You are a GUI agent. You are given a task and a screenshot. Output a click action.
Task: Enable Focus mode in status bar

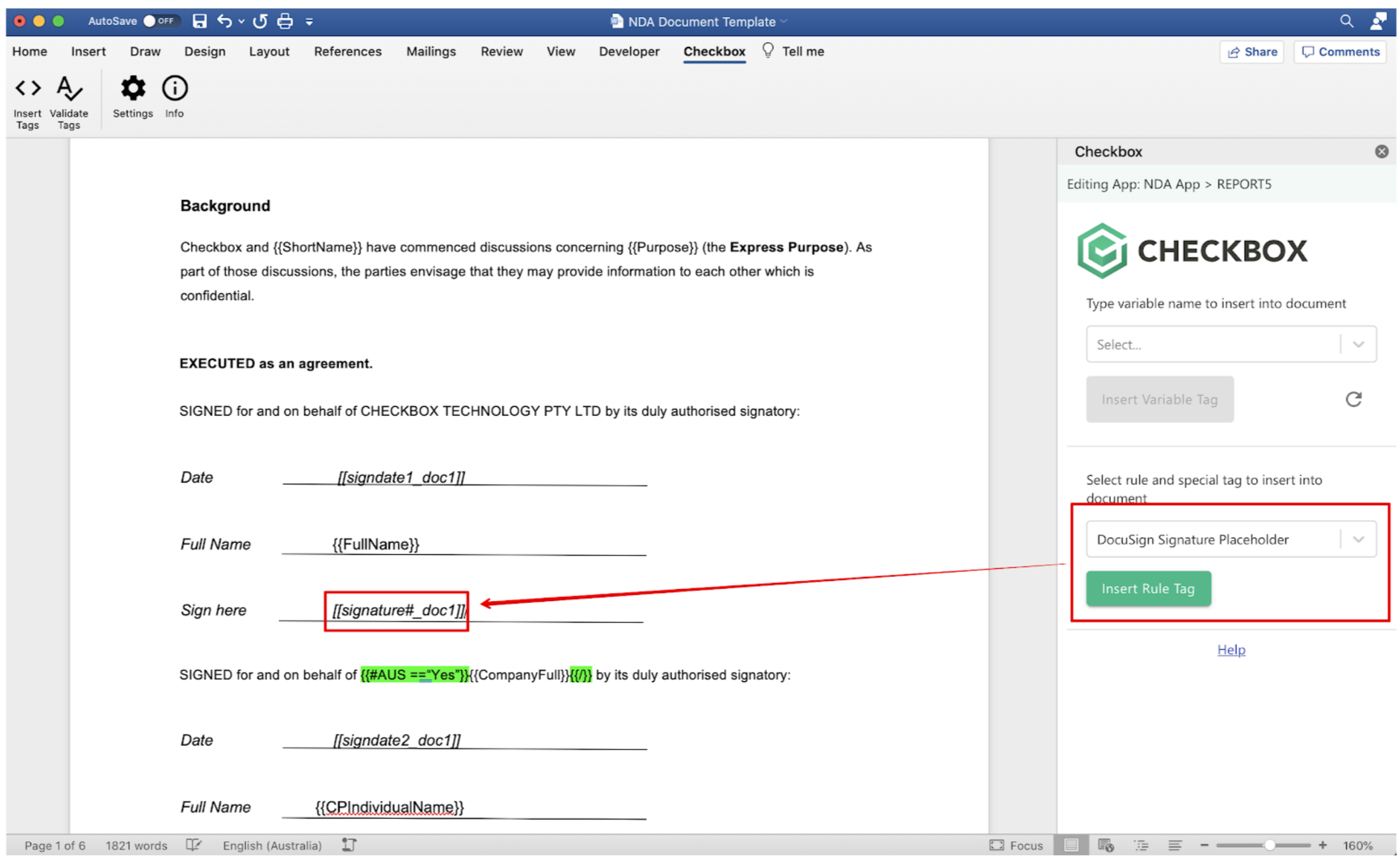pos(1016,845)
